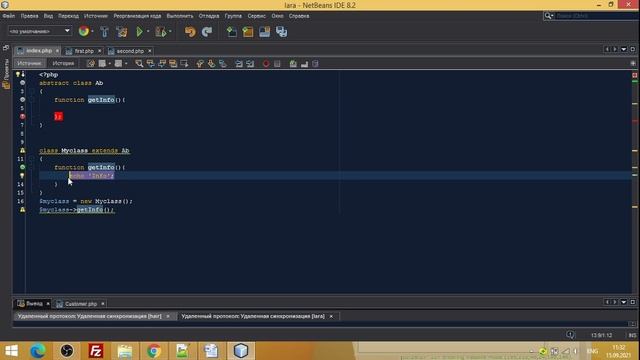Viewport: 640px width, 360px height.
Task: Click Previous Bookmark icon in editor toolbar
Action: pyautogui.click(x=200, y=64)
